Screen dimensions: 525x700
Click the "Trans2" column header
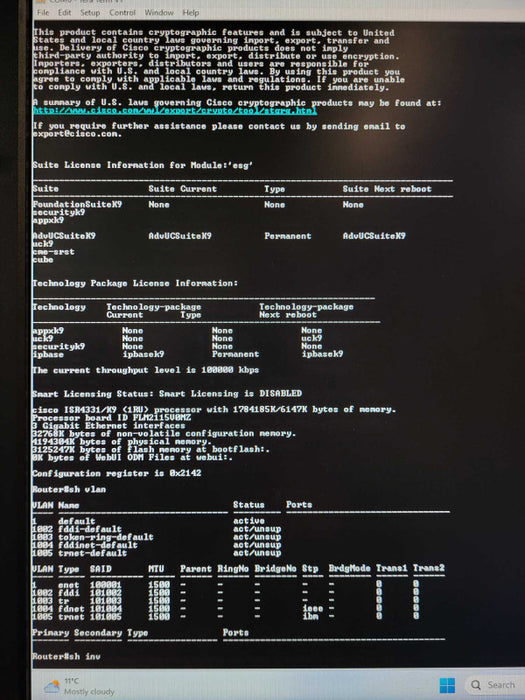(x=428, y=568)
